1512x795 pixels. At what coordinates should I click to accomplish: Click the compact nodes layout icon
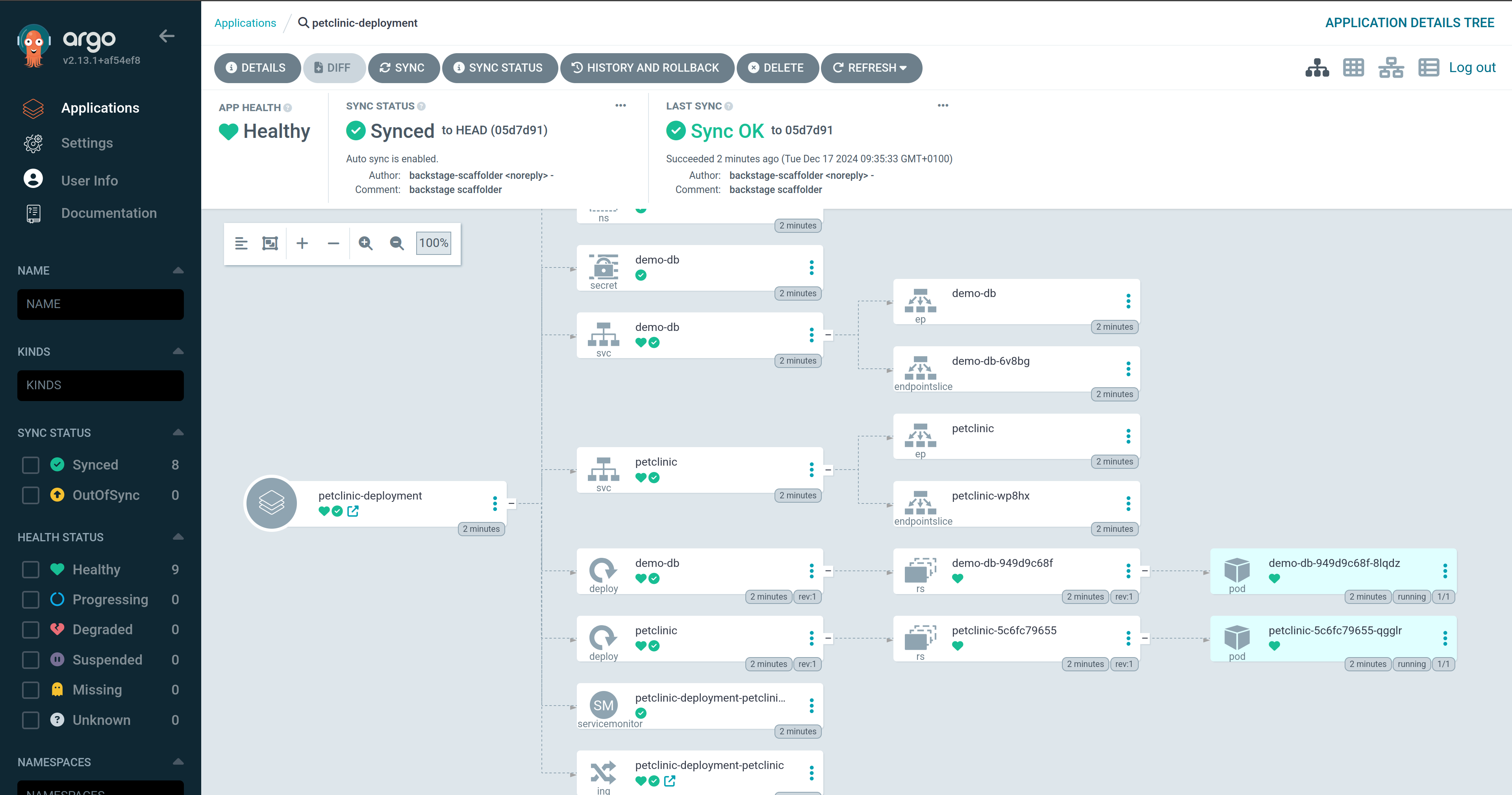point(241,243)
